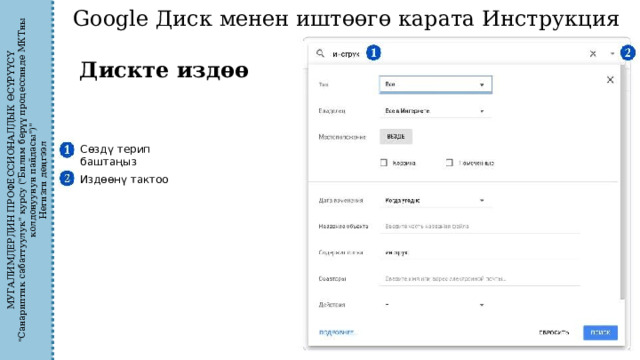The width and height of the screenshot is (640, 360).
Task: Open the Владелец dropdown
Action: coord(436,111)
